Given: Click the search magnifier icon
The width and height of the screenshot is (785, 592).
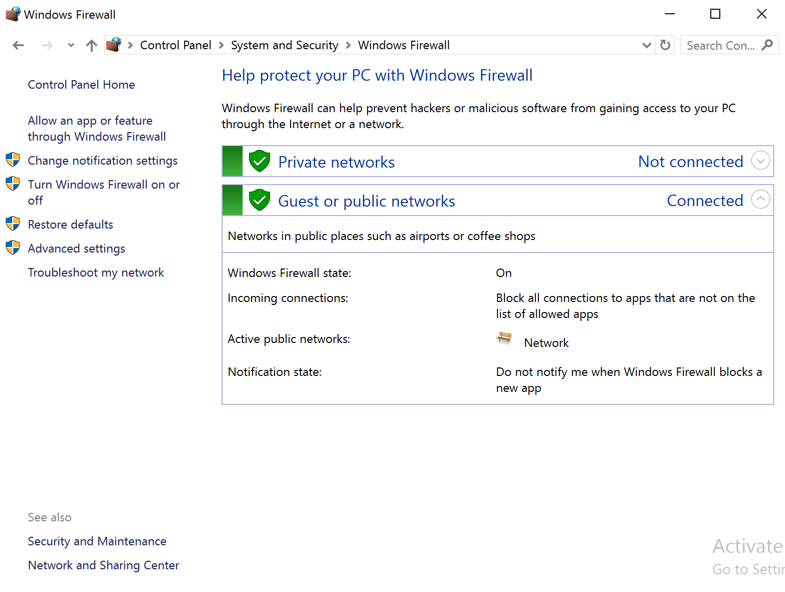Looking at the screenshot, I should (767, 45).
